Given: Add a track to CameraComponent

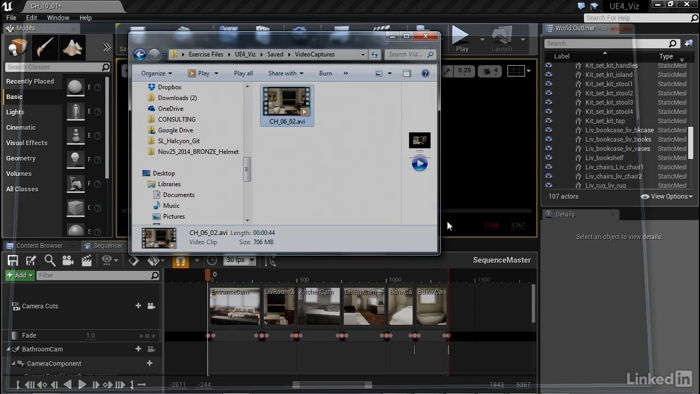Looking at the screenshot, I should [x=150, y=363].
